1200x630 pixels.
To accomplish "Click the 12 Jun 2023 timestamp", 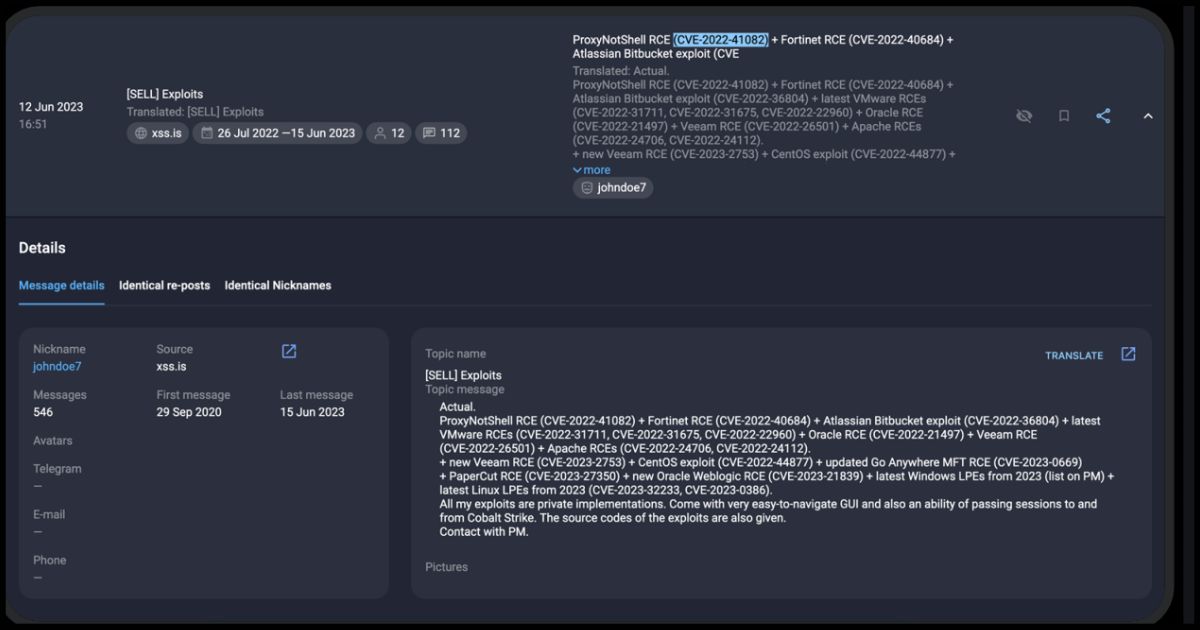I will (51, 107).
